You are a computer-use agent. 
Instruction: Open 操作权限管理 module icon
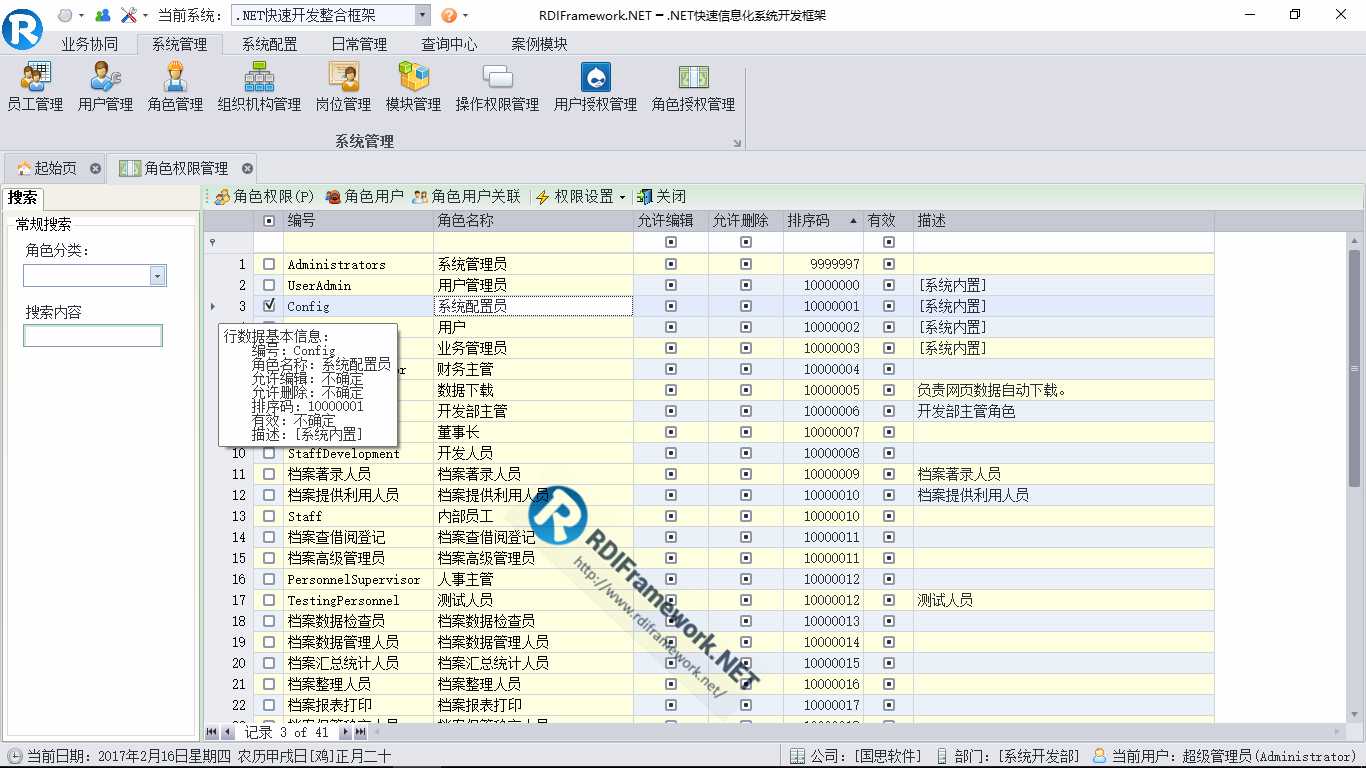(x=497, y=87)
